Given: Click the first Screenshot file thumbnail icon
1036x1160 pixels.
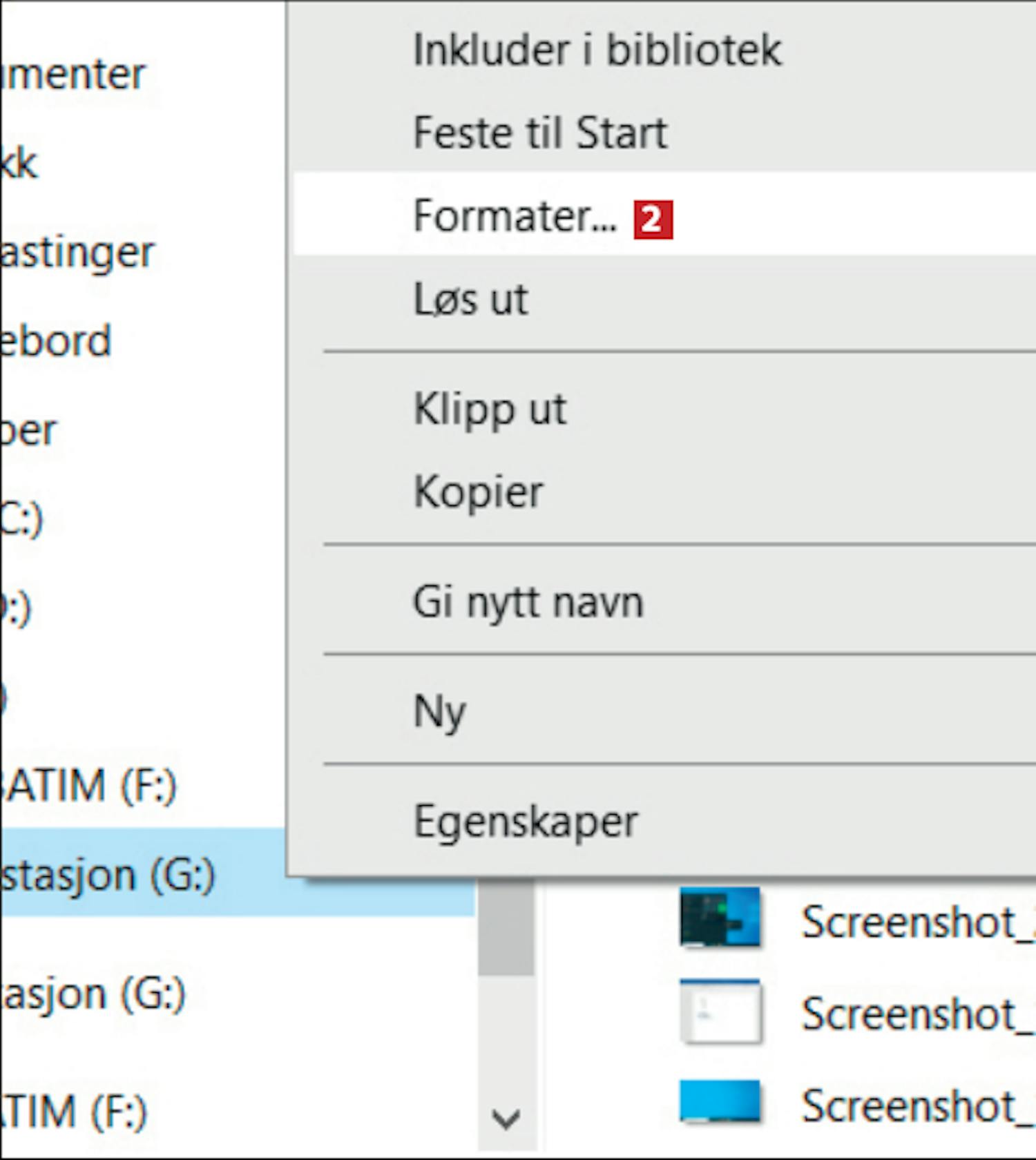Looking at the screenshot, I should (x=720, y=918).
